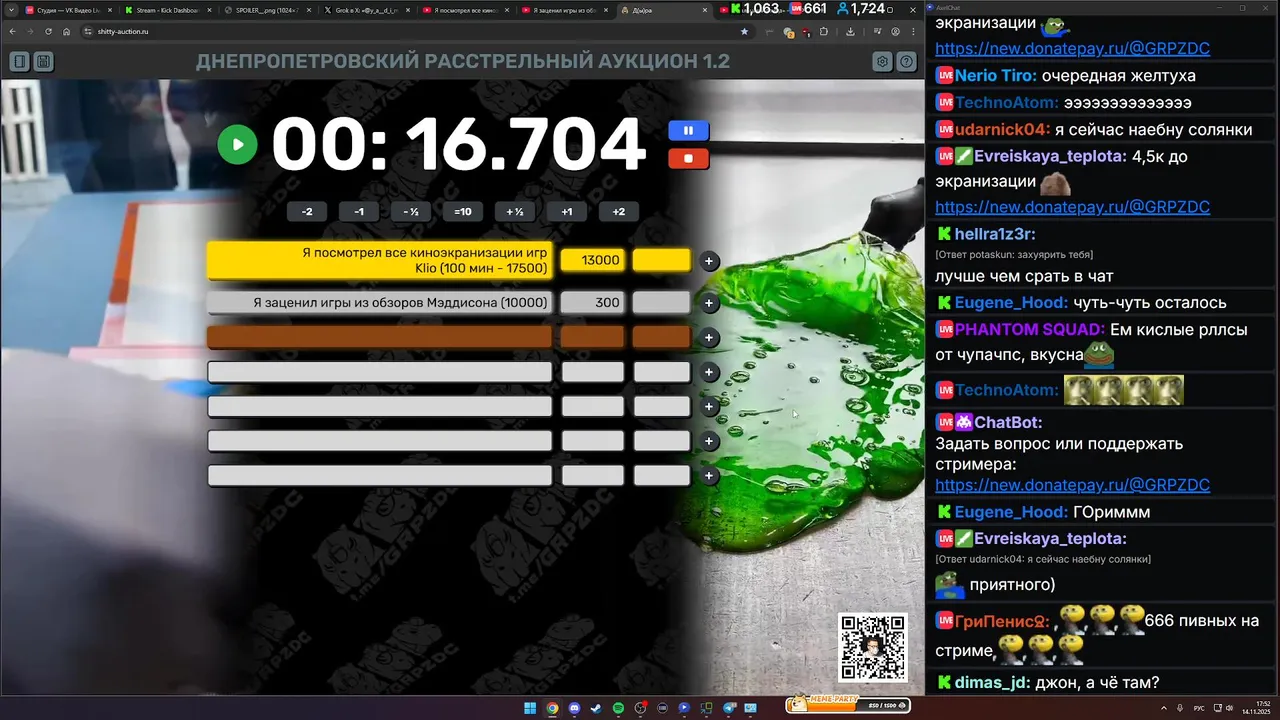Open Discord from the taskbar
The width and height of the screenshot is (1280, 720).
tap(574, 708)
